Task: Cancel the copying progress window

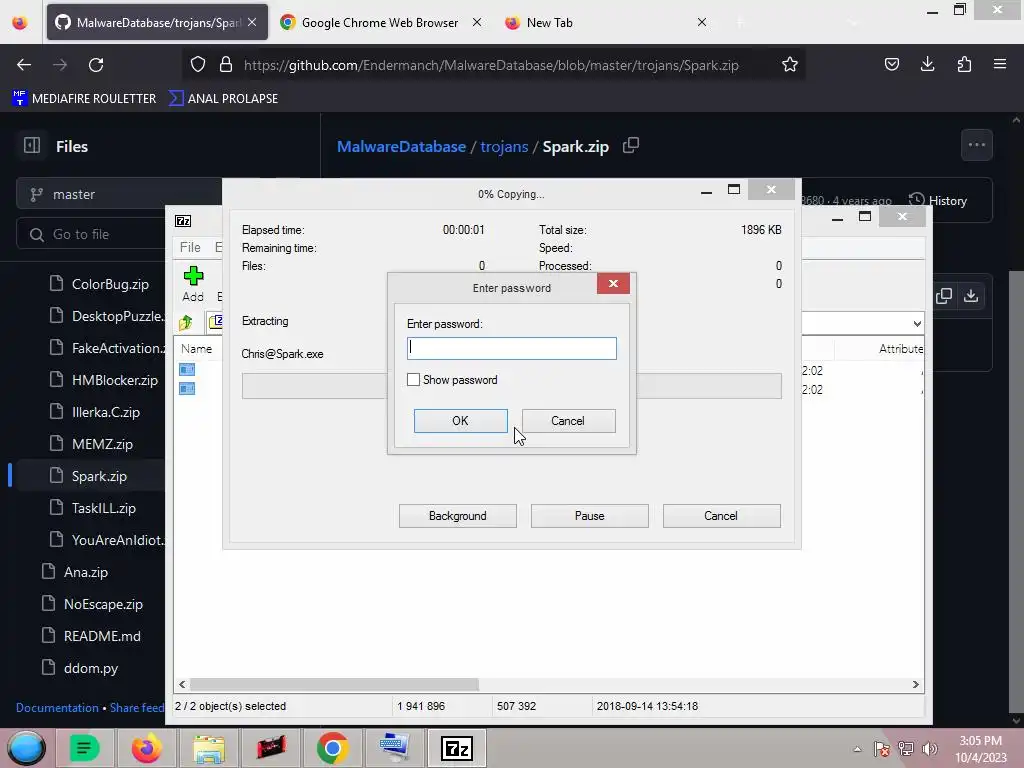Action: [x=721, y=515]
